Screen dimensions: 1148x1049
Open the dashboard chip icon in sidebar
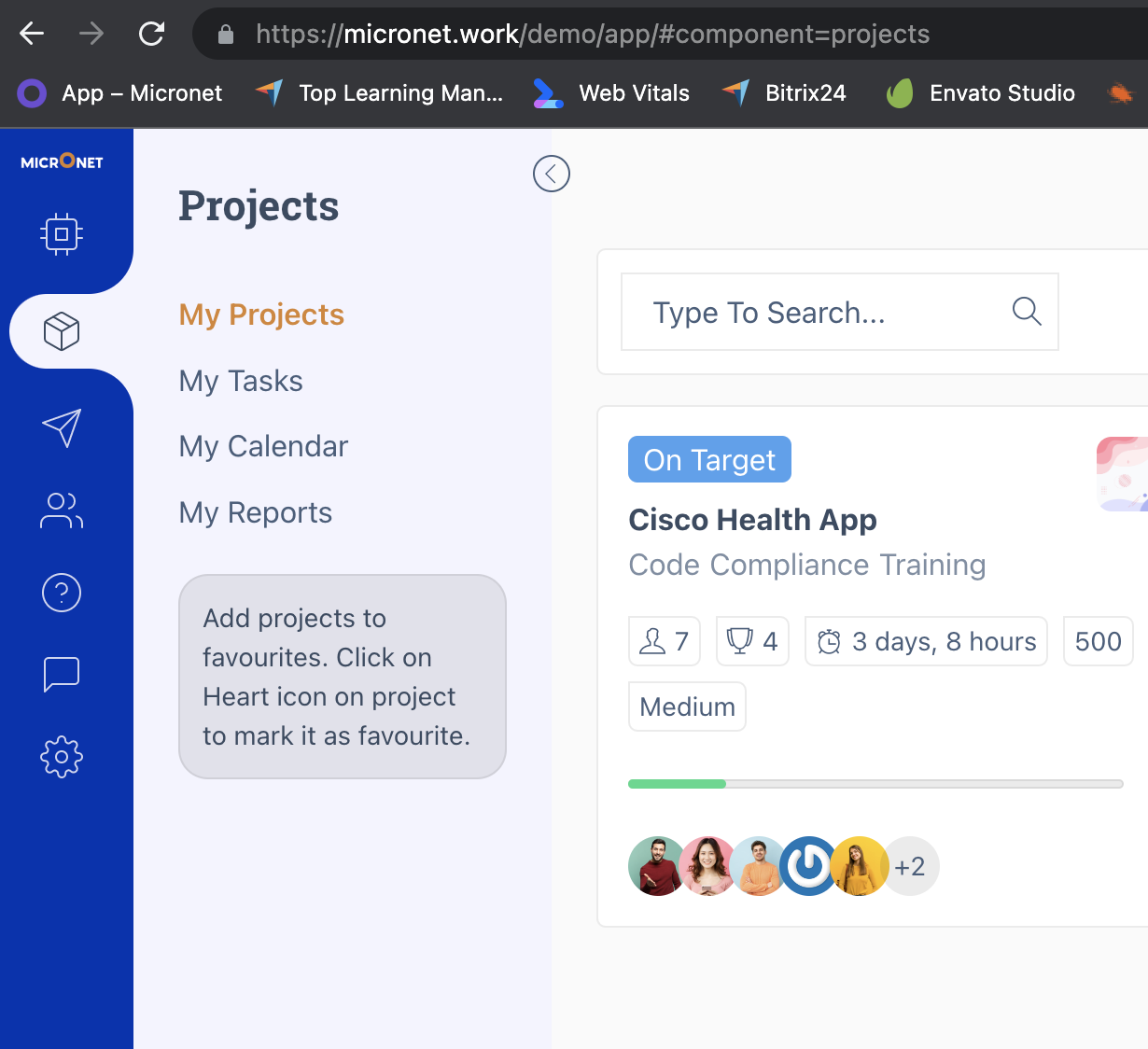point(62,234)
